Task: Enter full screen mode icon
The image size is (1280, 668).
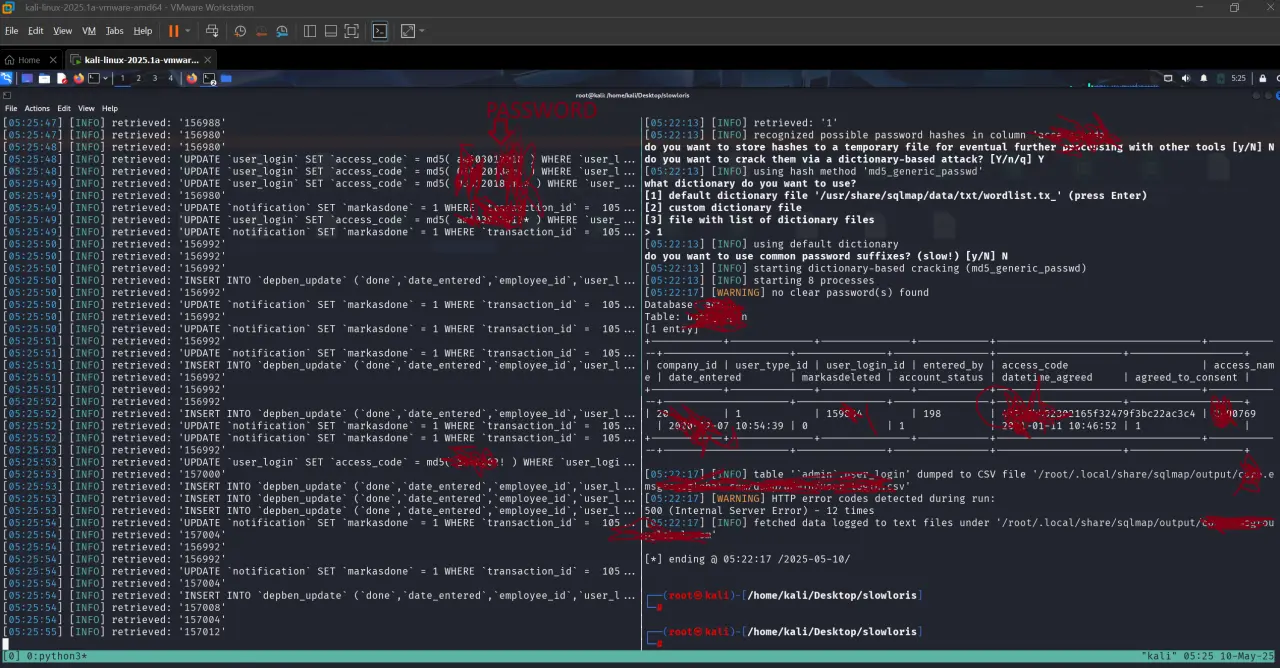Action: [x=351, y=31]
